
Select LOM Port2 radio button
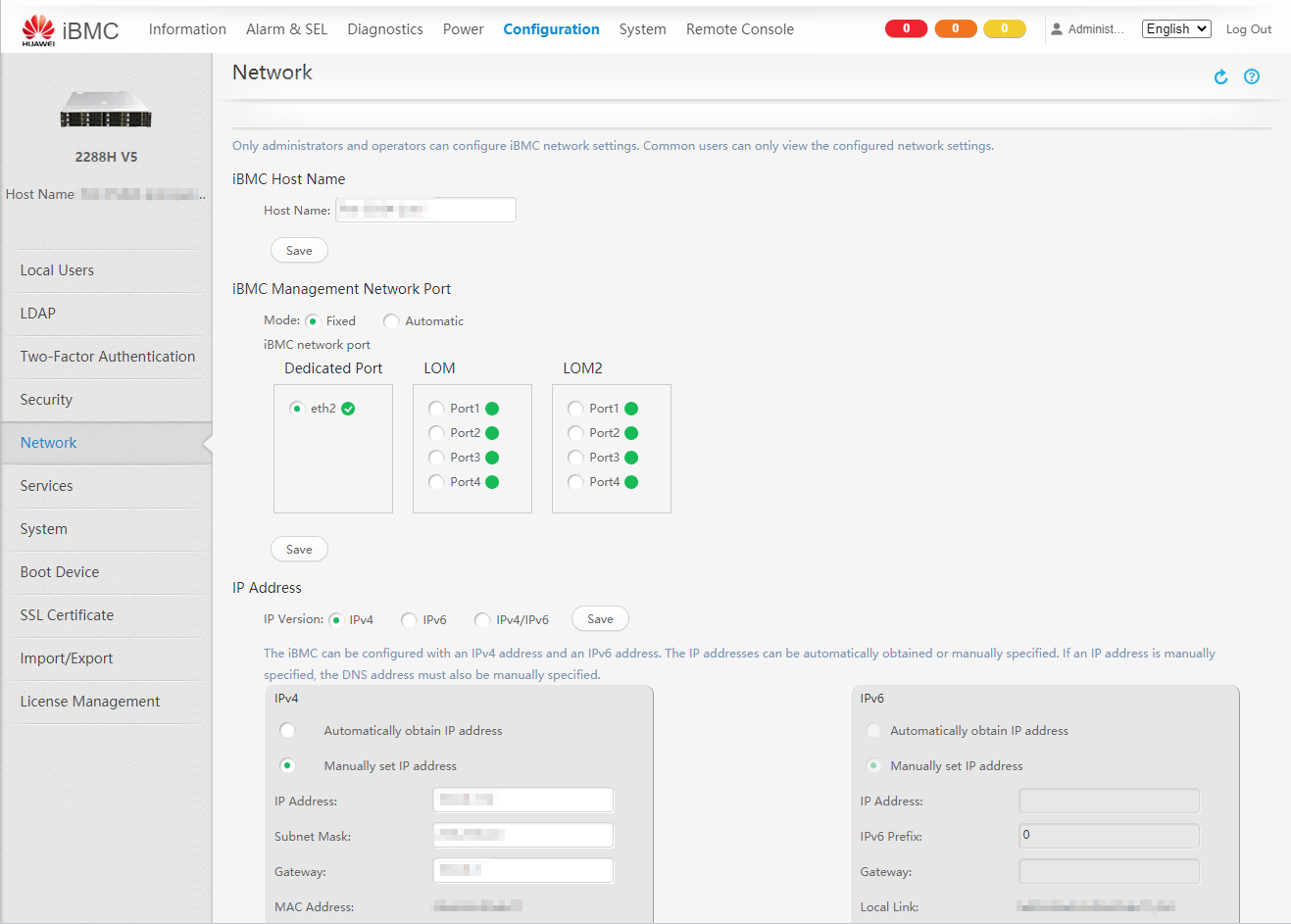coord(436,433)
